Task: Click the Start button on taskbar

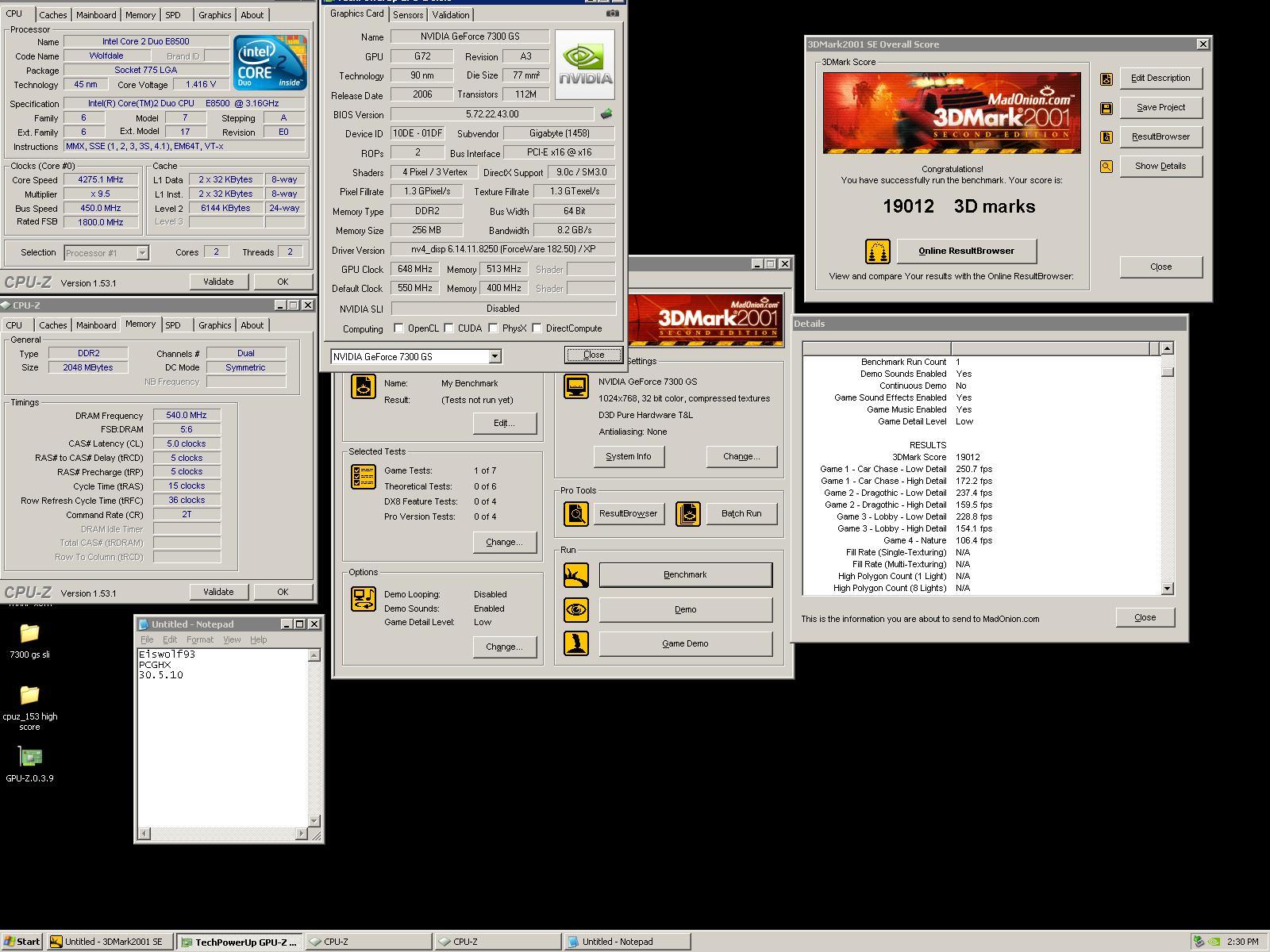Action: (21, 942)
